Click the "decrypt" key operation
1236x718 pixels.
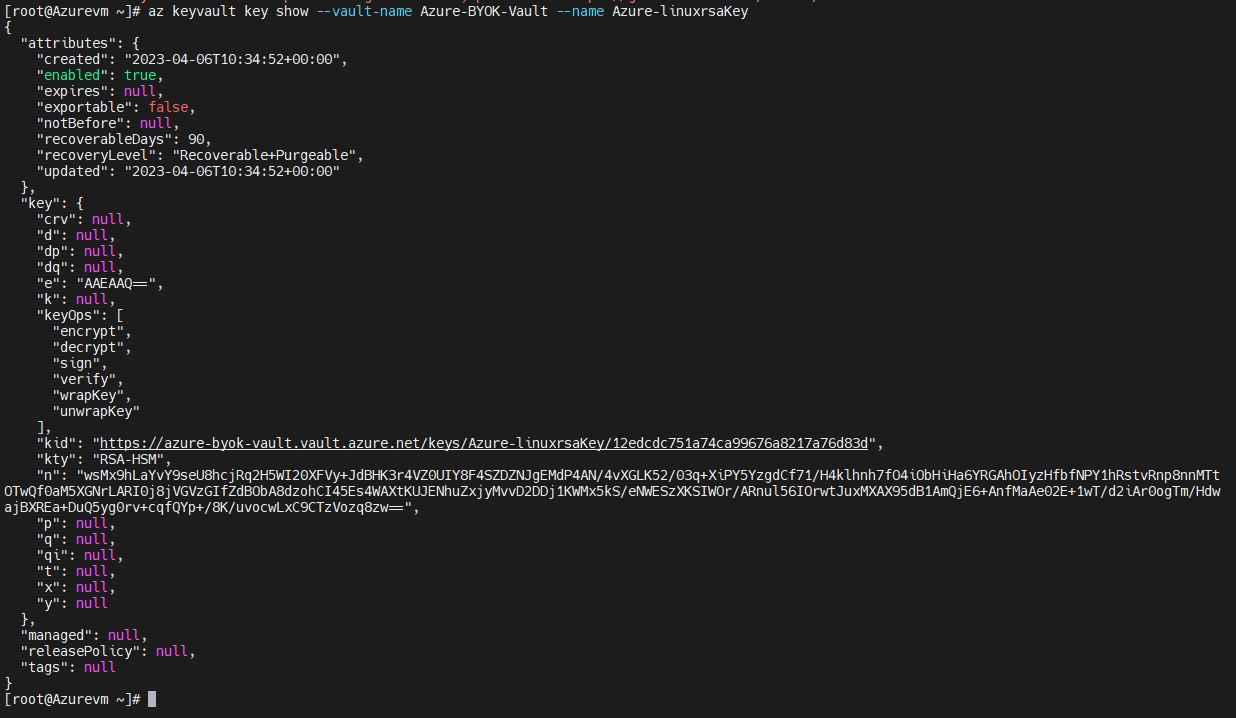click(x=88, y=347)
